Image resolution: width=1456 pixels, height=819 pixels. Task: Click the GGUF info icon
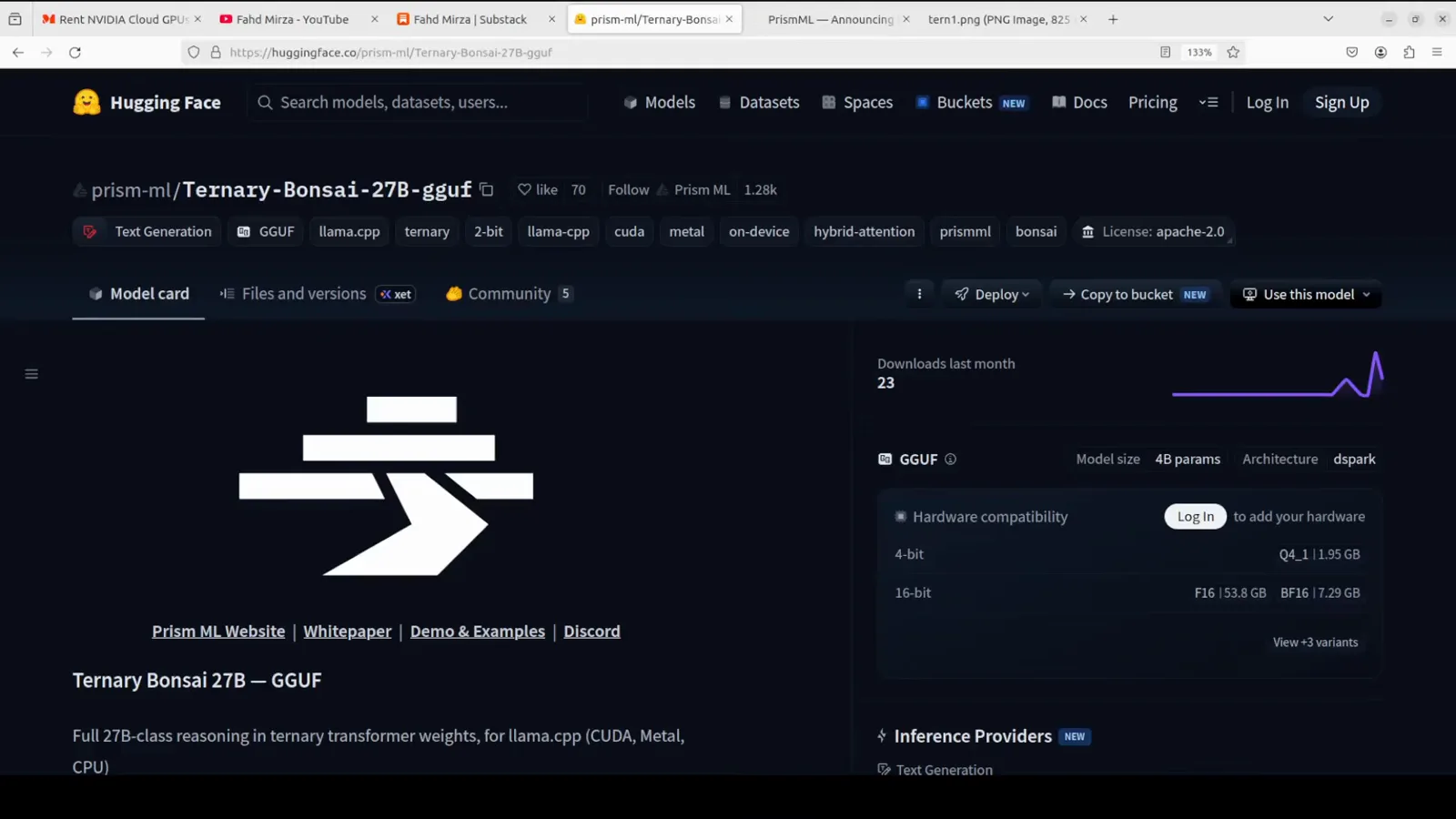point(950,460)
